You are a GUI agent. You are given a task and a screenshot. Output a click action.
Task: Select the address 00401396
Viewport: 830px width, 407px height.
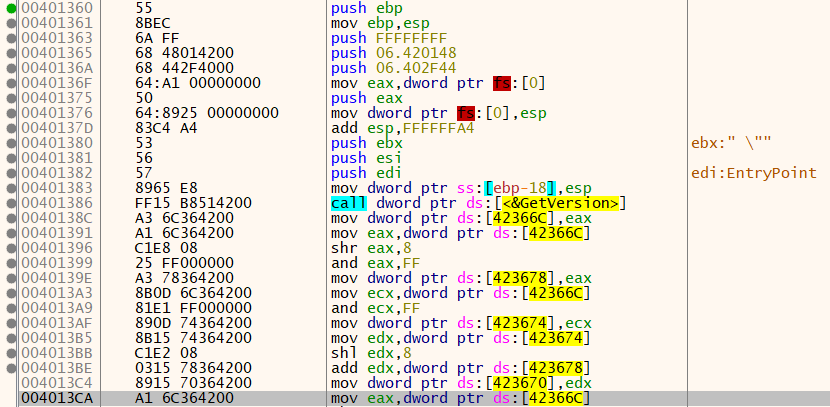[x=57, y=248]
